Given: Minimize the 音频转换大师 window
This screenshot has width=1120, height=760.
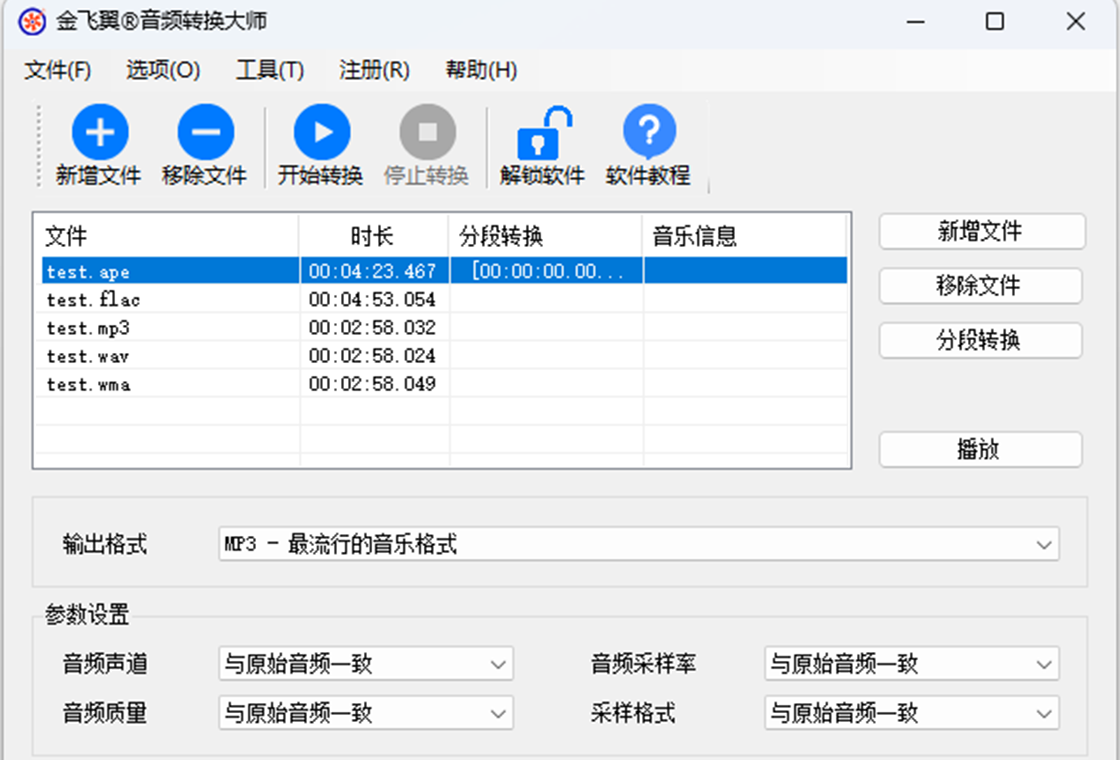Looking at the screenshot, I should [916, 21].
